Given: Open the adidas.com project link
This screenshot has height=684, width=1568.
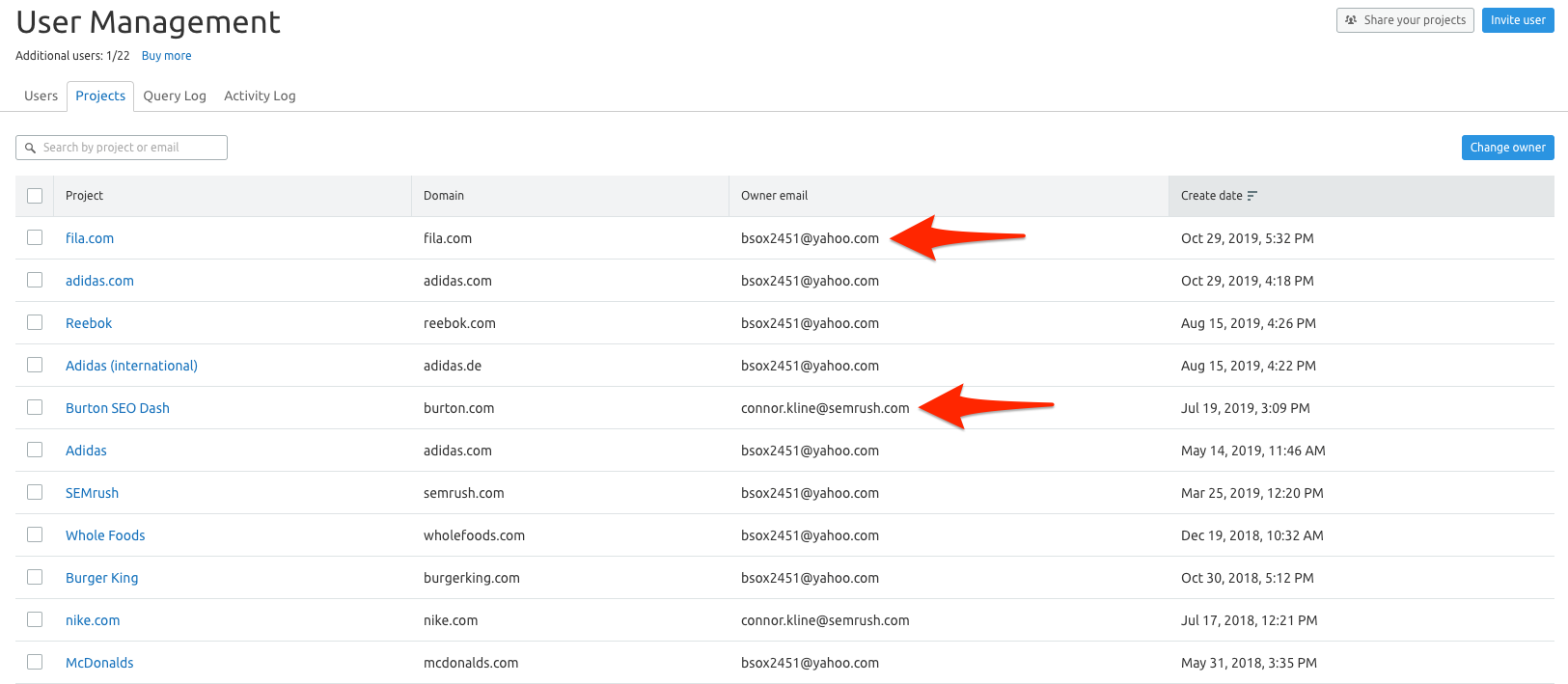Looking at the screenshot, I should (x=99, y=281).
